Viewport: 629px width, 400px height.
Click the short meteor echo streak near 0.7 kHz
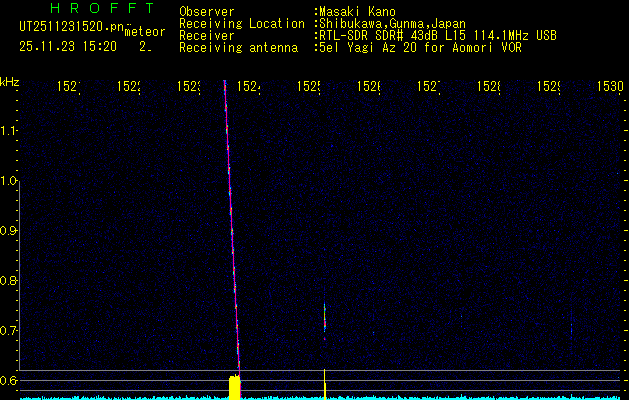tap(324, 318)
